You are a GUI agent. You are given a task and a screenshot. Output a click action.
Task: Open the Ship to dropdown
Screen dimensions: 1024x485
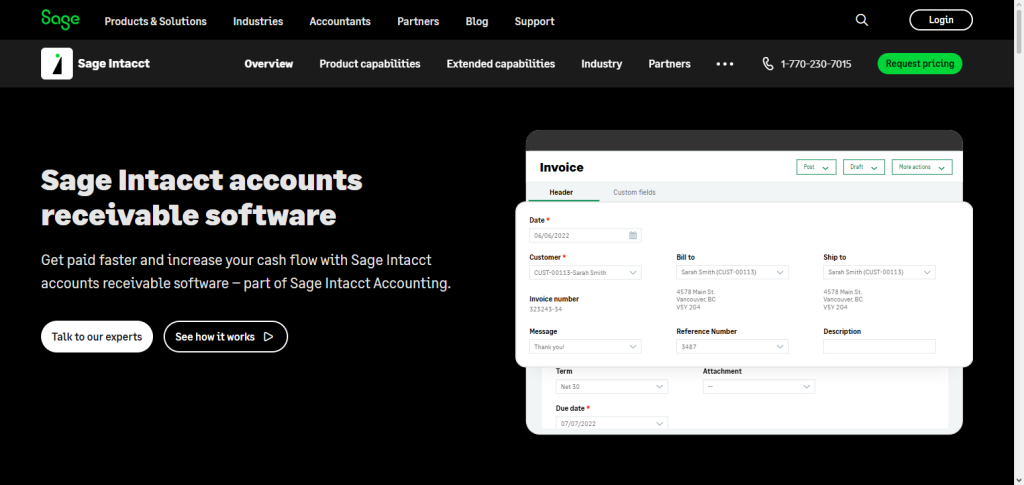(879, 272)
